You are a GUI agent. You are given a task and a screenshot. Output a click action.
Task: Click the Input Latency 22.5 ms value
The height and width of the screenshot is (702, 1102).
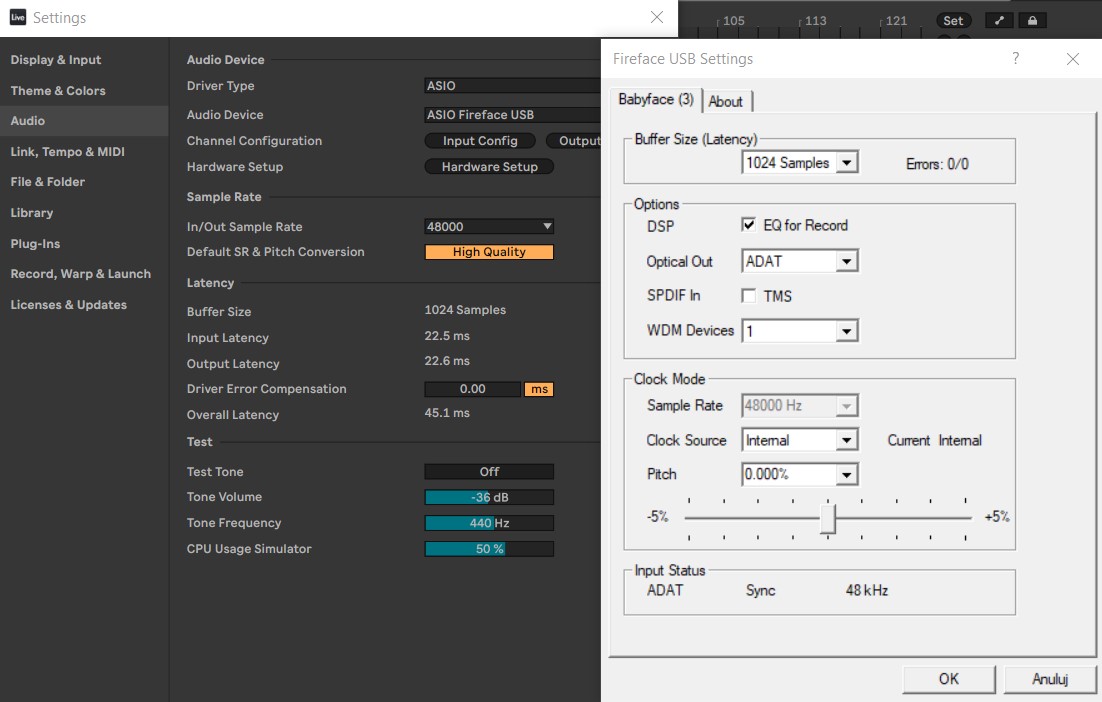[447, 336]
